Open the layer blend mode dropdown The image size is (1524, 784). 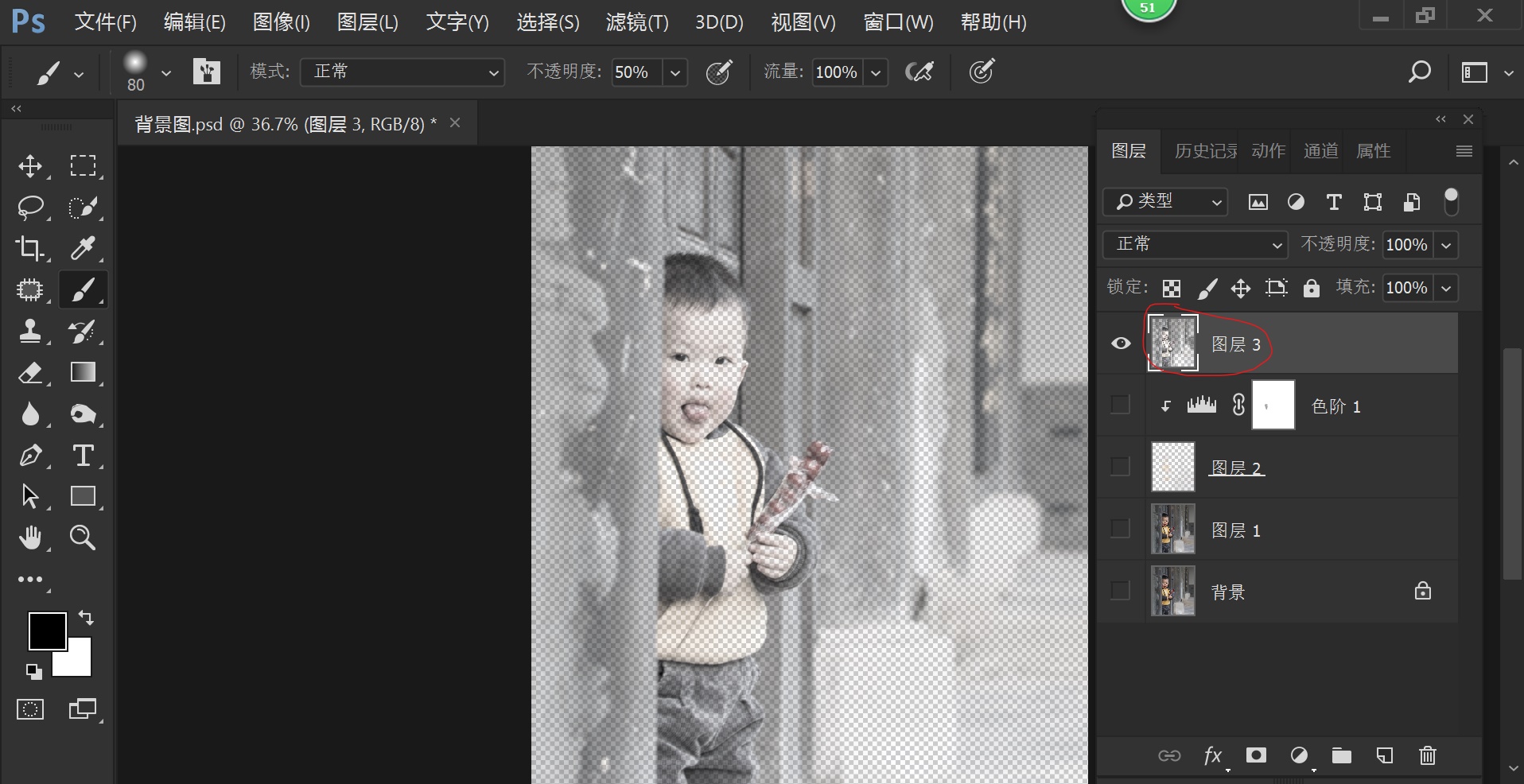pos(1195,244)
